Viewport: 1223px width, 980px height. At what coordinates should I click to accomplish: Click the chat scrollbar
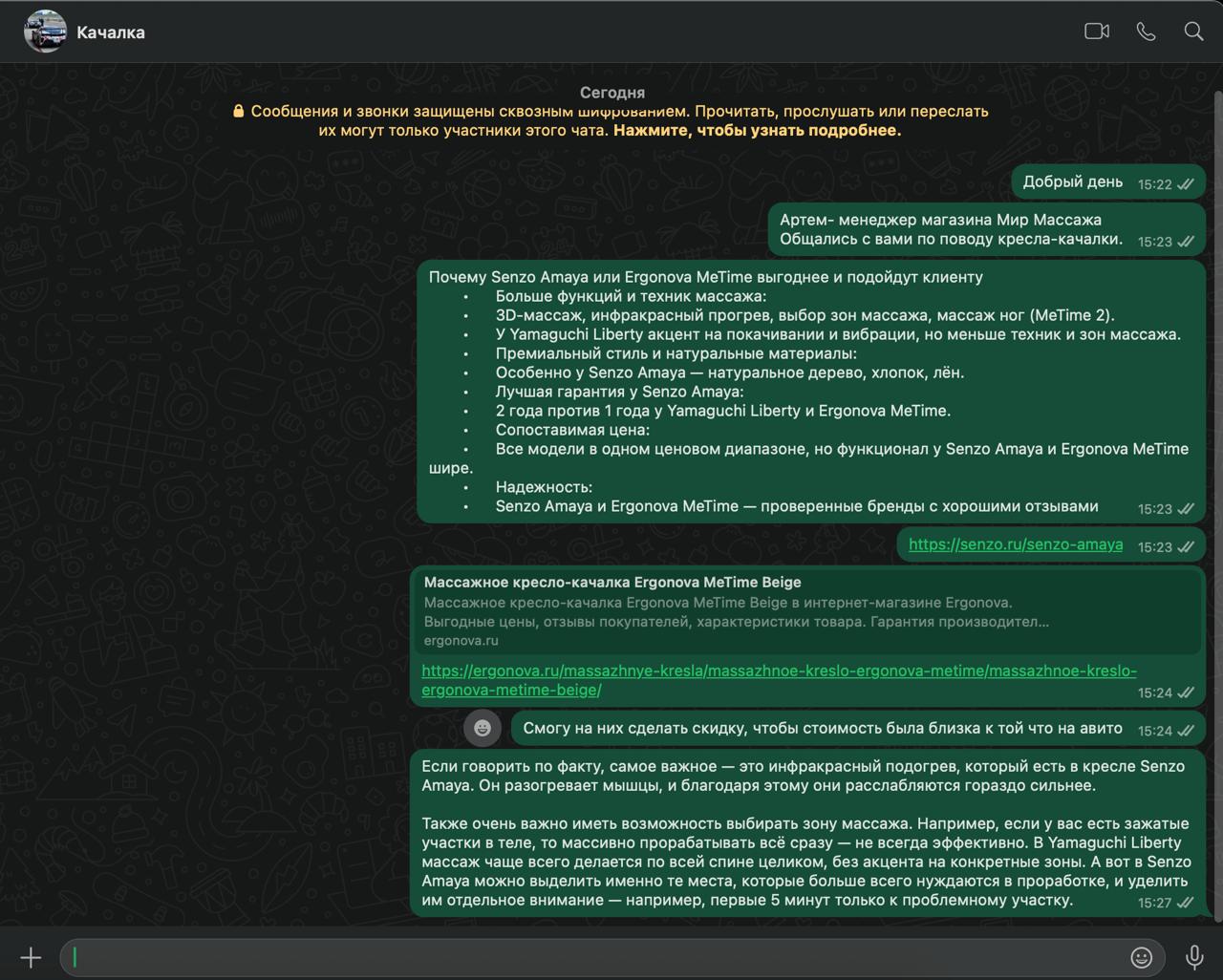(x=1217, y=506)
